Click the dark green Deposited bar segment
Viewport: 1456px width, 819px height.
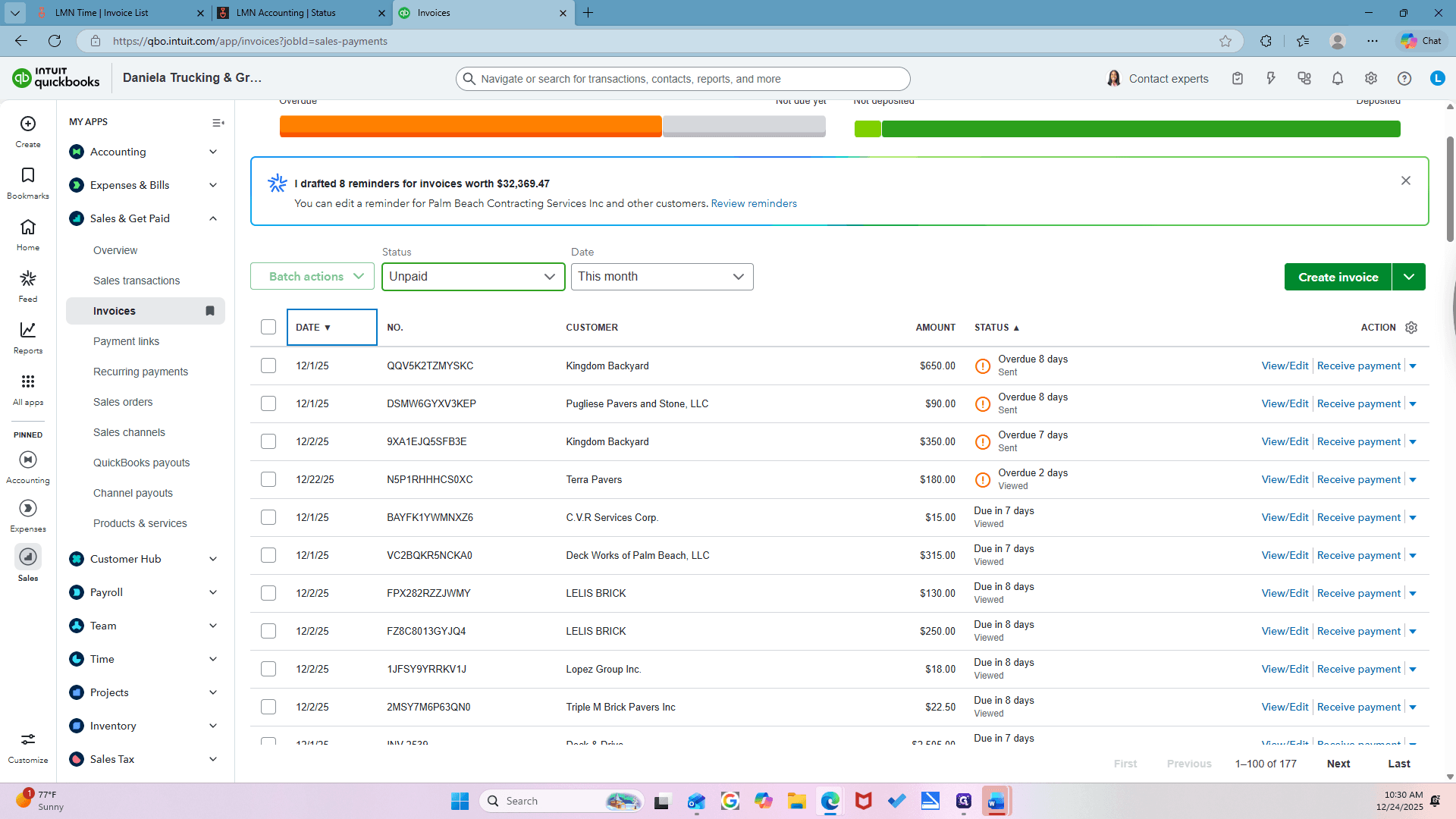[x=1141, y=129]
